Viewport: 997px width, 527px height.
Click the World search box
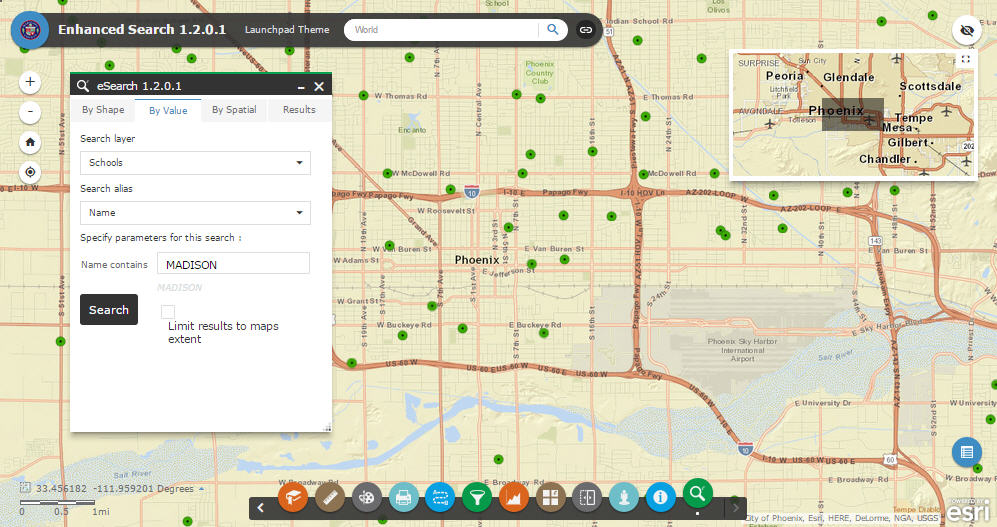pos(441,29)
